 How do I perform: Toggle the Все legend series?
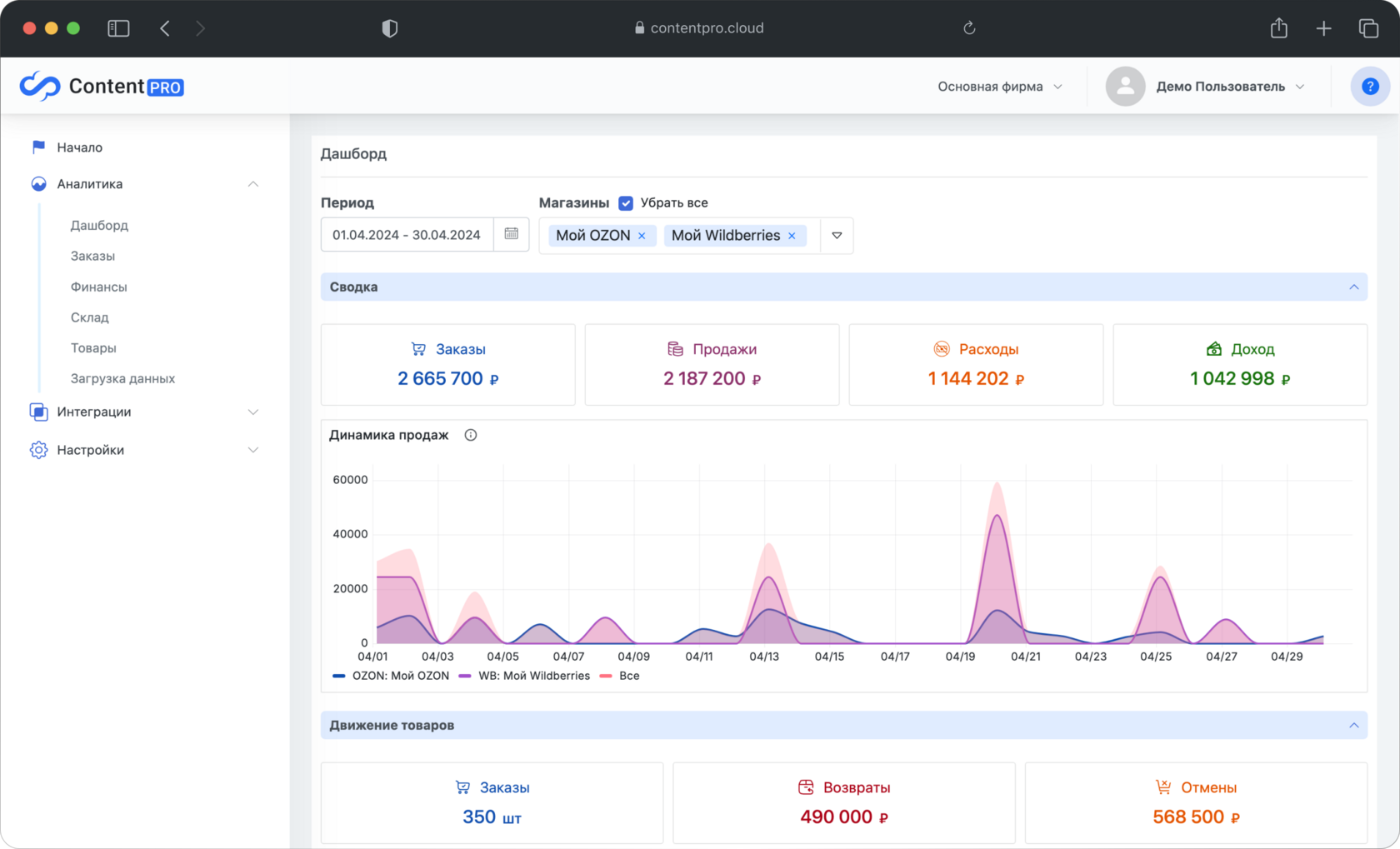[x=619, y=676]
